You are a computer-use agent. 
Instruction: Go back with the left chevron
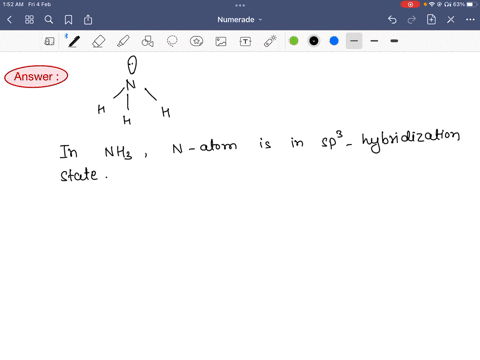tap(9, 20)
